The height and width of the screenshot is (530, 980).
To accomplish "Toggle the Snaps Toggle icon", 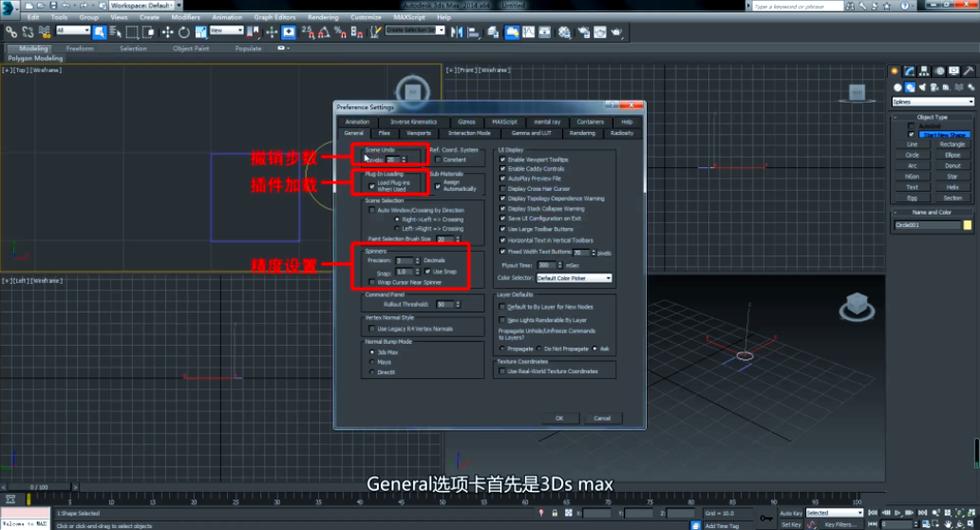I will (308, 32).
